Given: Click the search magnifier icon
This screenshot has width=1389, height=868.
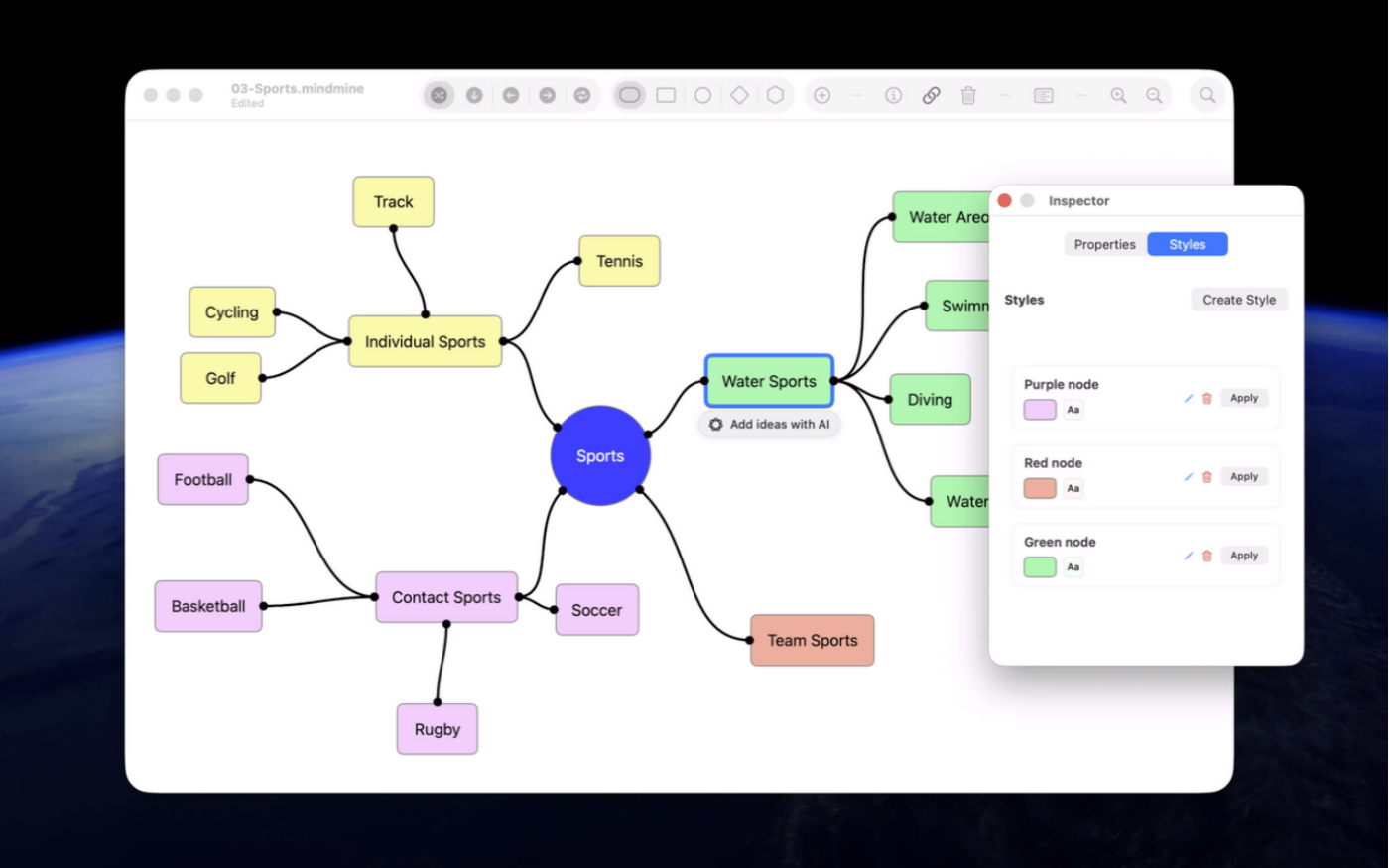Looking at the screenshot, I should point(1207,95).
